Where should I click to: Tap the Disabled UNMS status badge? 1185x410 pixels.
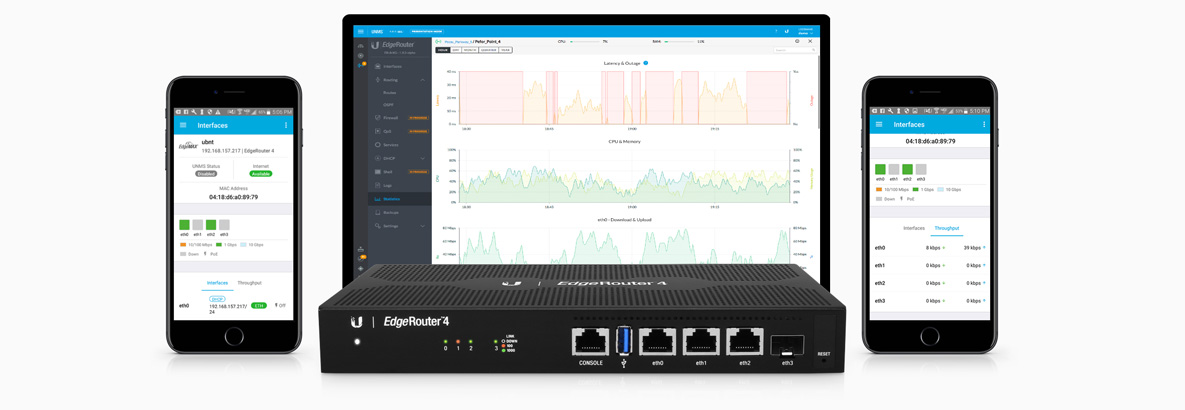206,174
